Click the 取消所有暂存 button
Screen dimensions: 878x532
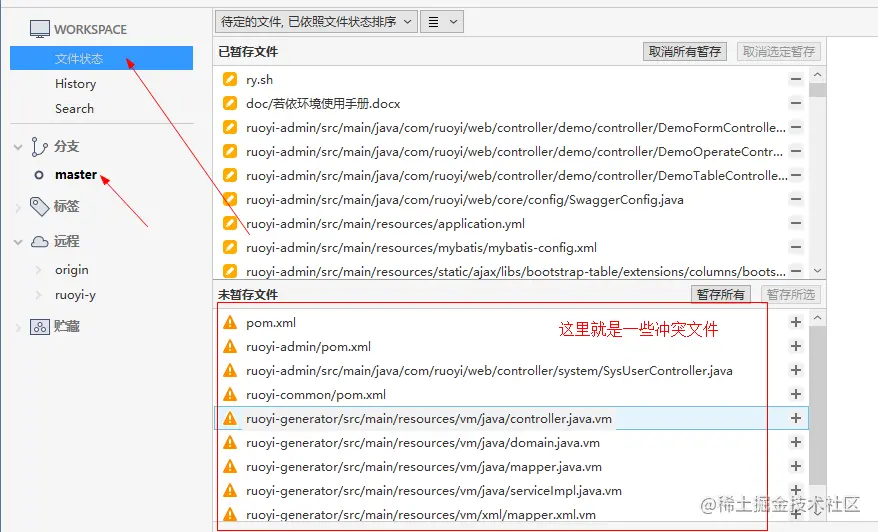click(x=685, y=52)
